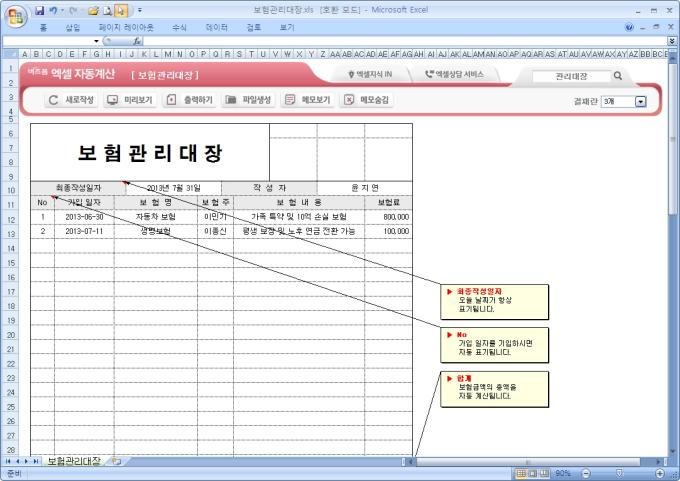Click the memo note icon beside 메모보기

point(290,100)
